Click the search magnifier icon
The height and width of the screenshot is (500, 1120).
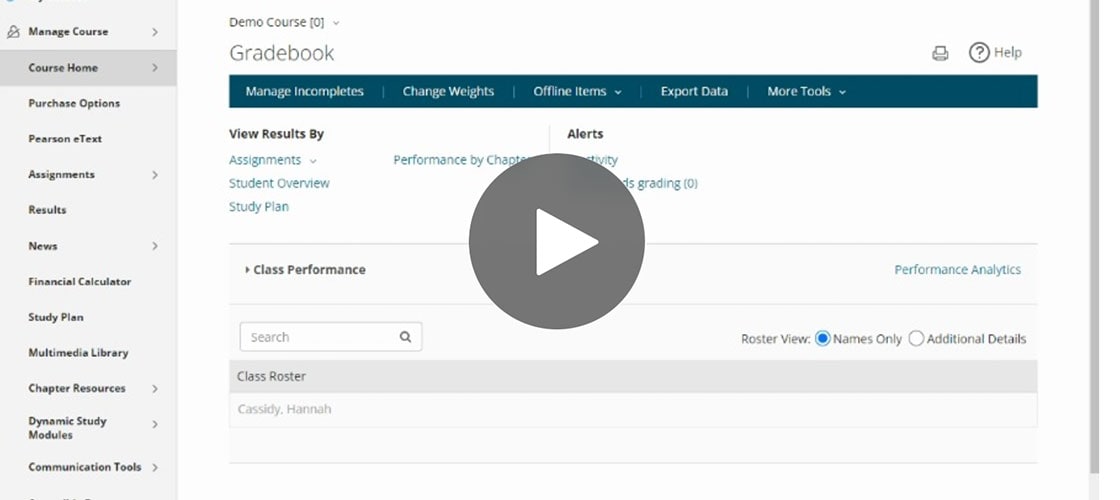pyautogui.click(x=405, y=337)
